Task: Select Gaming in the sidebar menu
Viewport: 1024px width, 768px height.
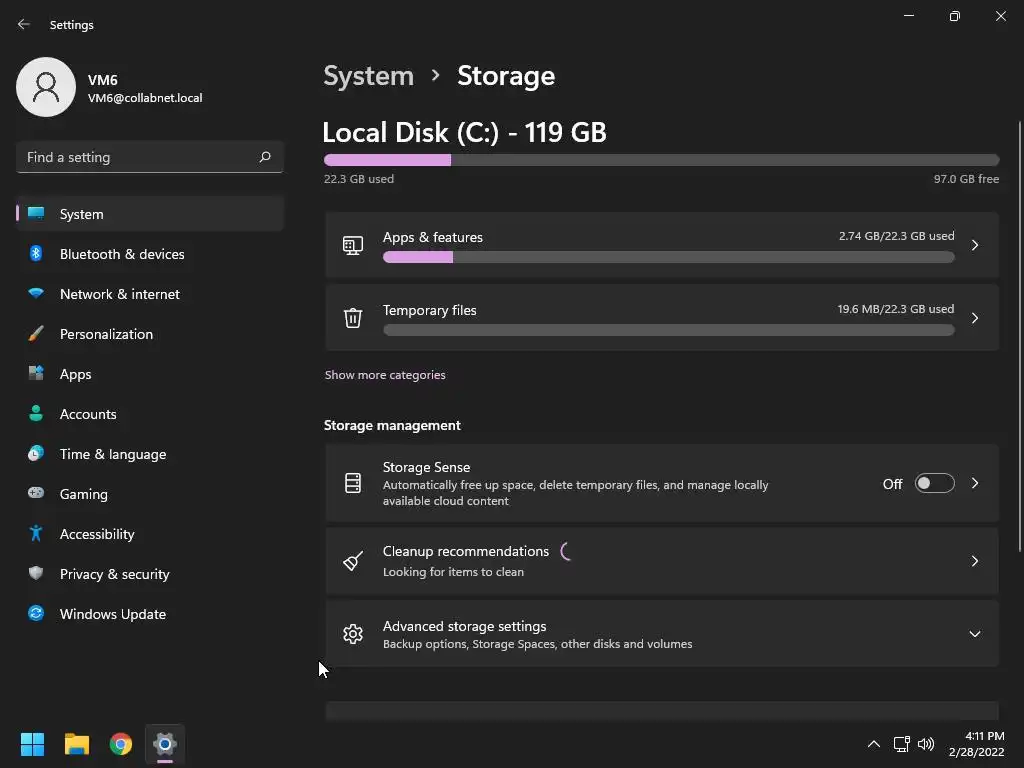Action: (x=83, y=494)
